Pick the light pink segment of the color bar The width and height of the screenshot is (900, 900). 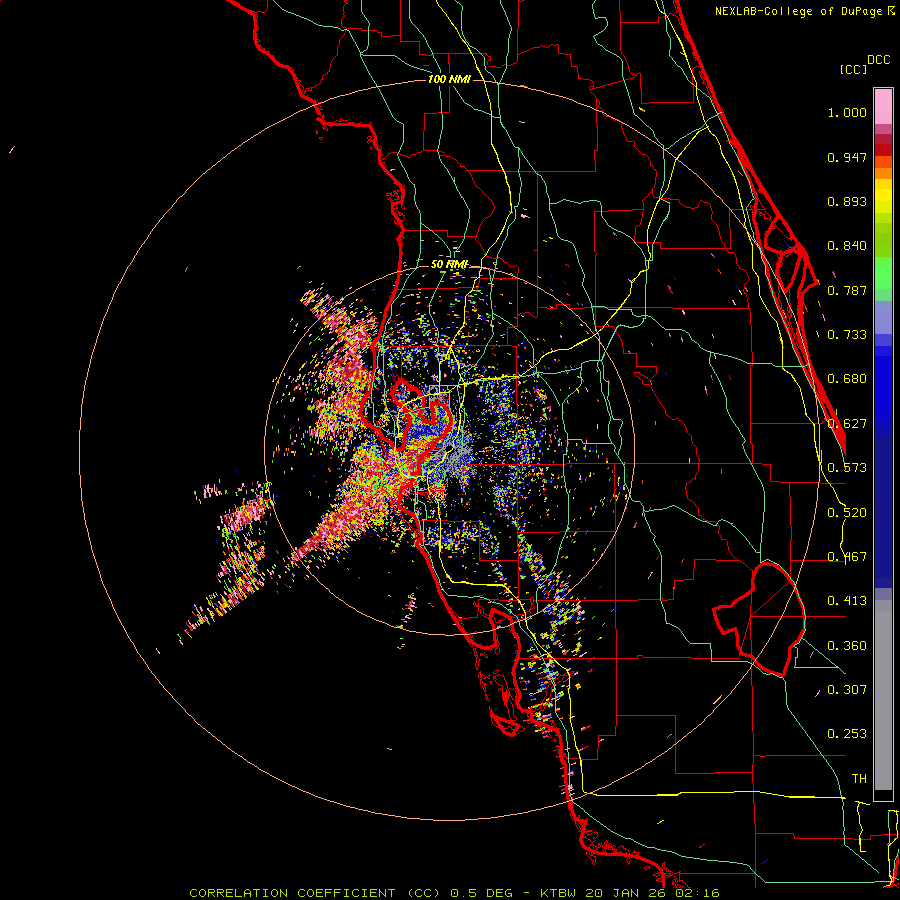point(883,107)
